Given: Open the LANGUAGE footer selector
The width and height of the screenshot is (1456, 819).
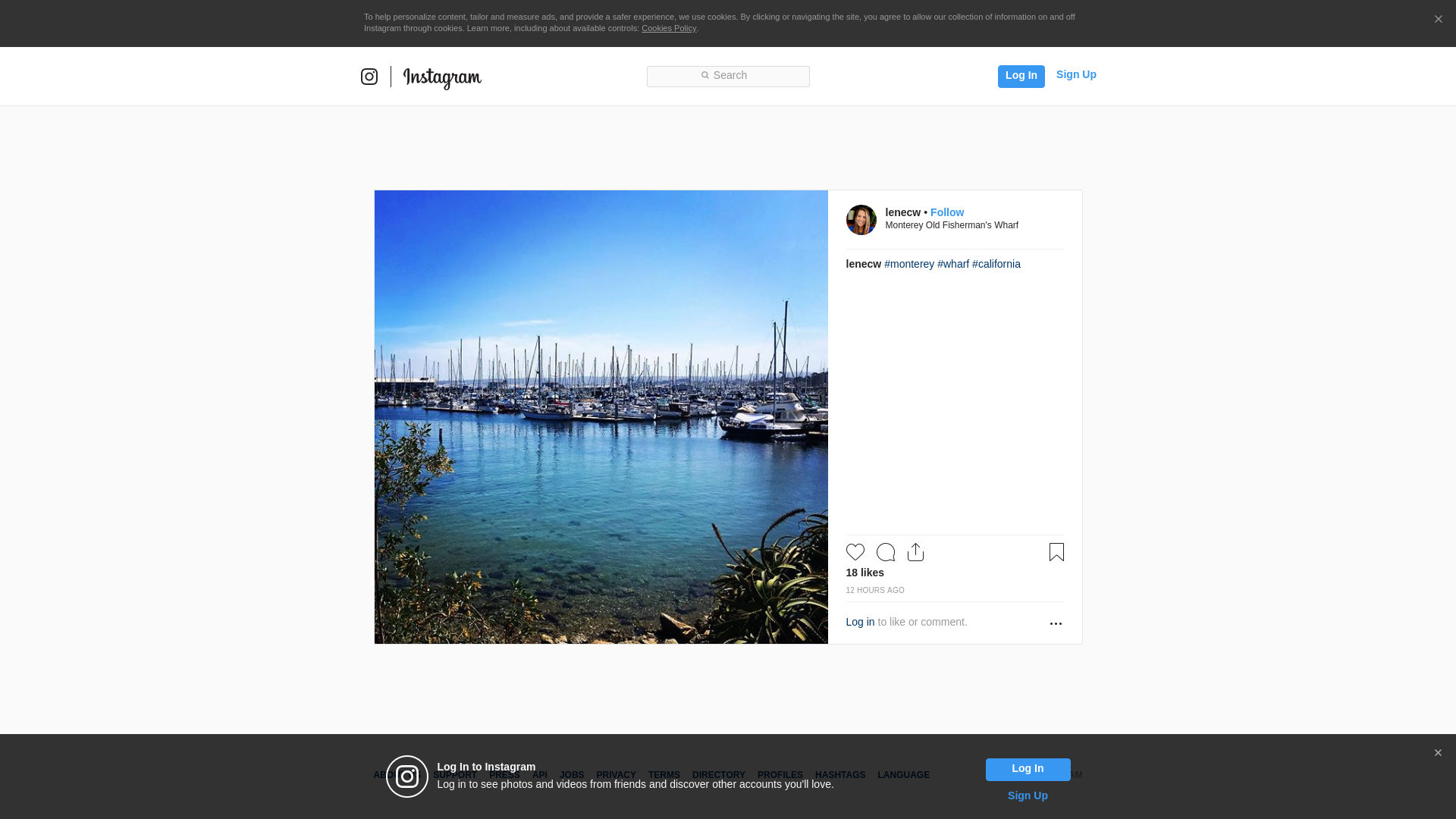Looking at the screenshot, I should (903, 775).
